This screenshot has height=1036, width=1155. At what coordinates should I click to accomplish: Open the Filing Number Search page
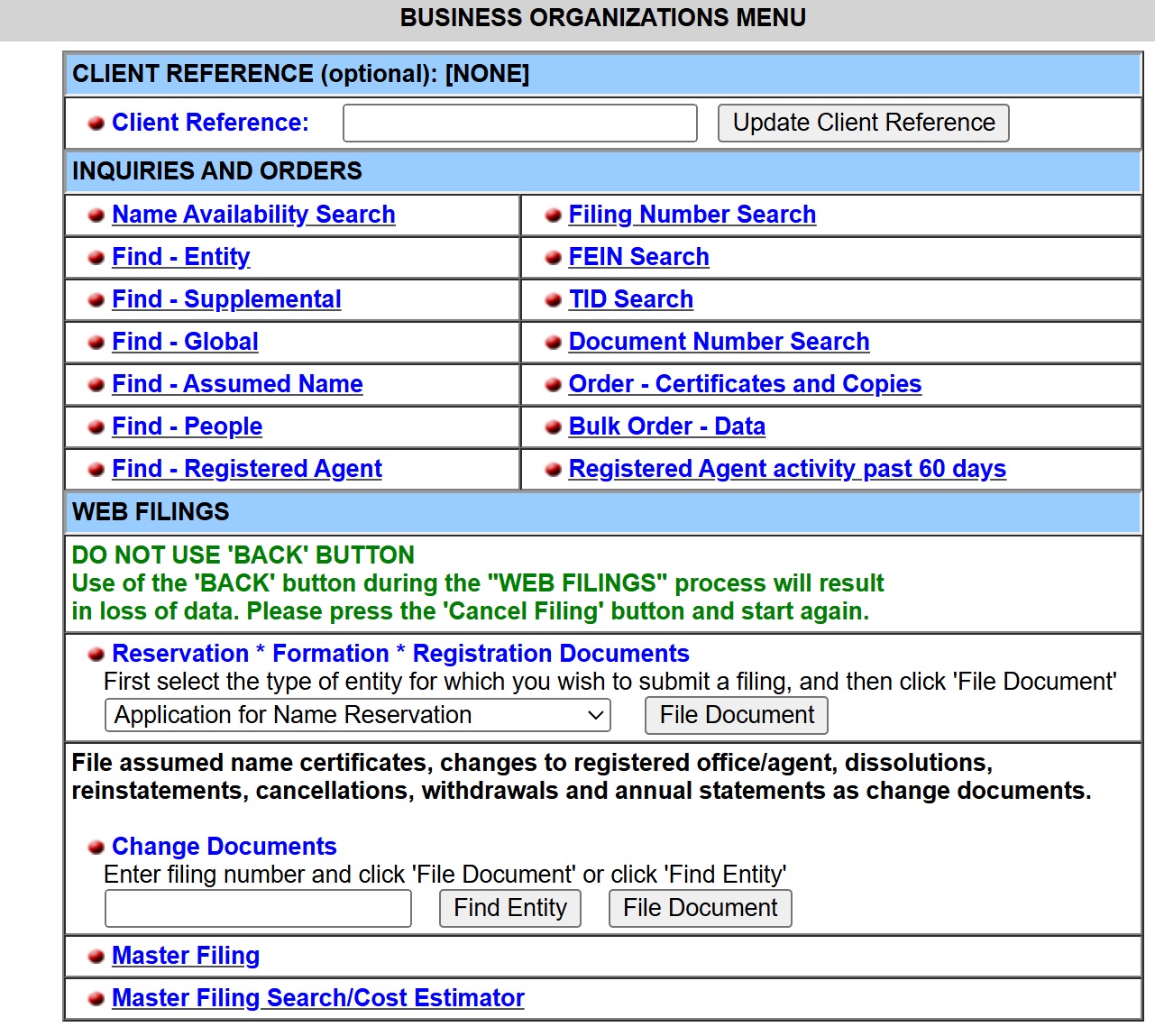click(692, 215)
